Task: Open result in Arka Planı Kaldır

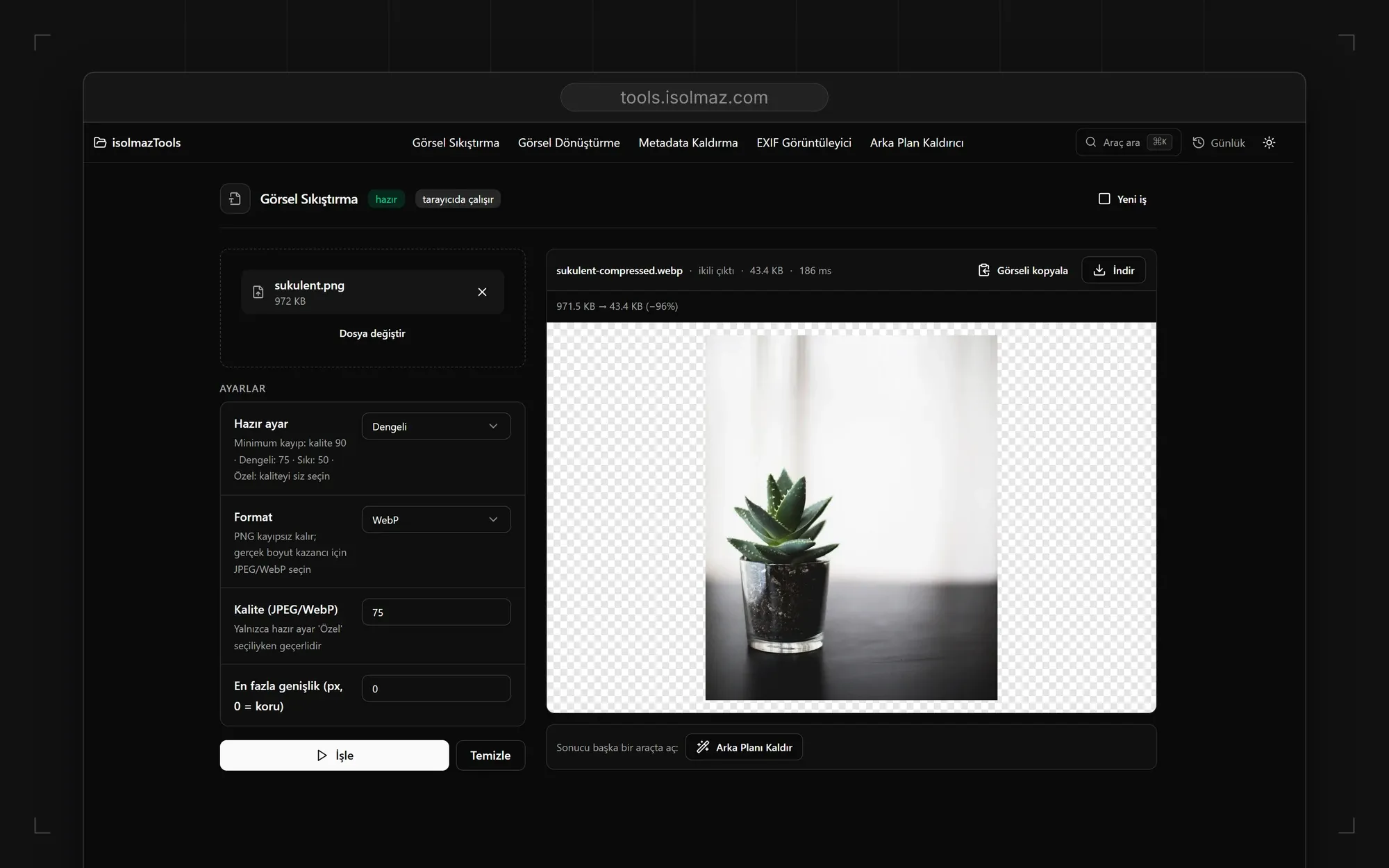Action: tap(744, 747)
